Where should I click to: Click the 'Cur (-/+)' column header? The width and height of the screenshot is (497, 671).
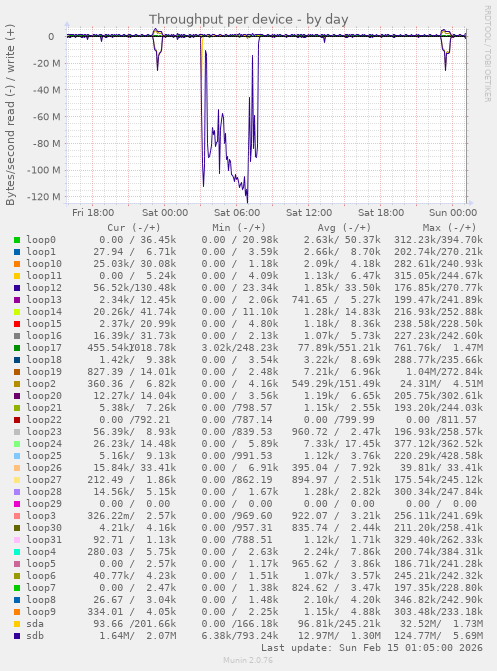(134, 228)
